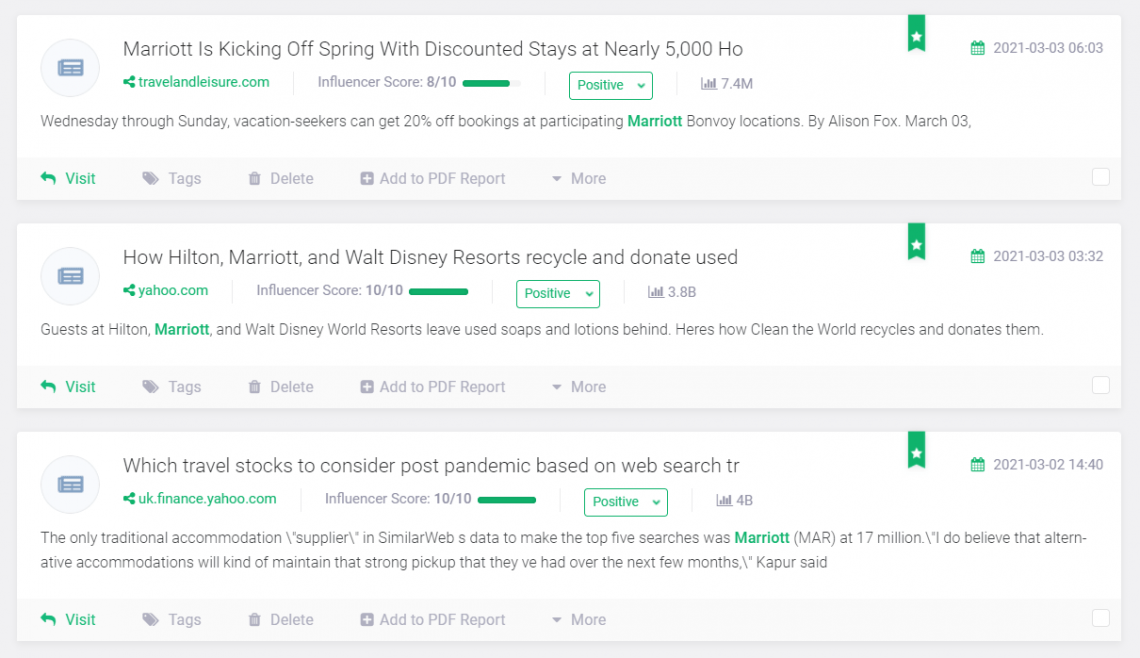Click the Tags icon on the Hilton recycling article
Image resolution: width=1140 pixels, height=658 pixels.
click(x=151, y=387)
